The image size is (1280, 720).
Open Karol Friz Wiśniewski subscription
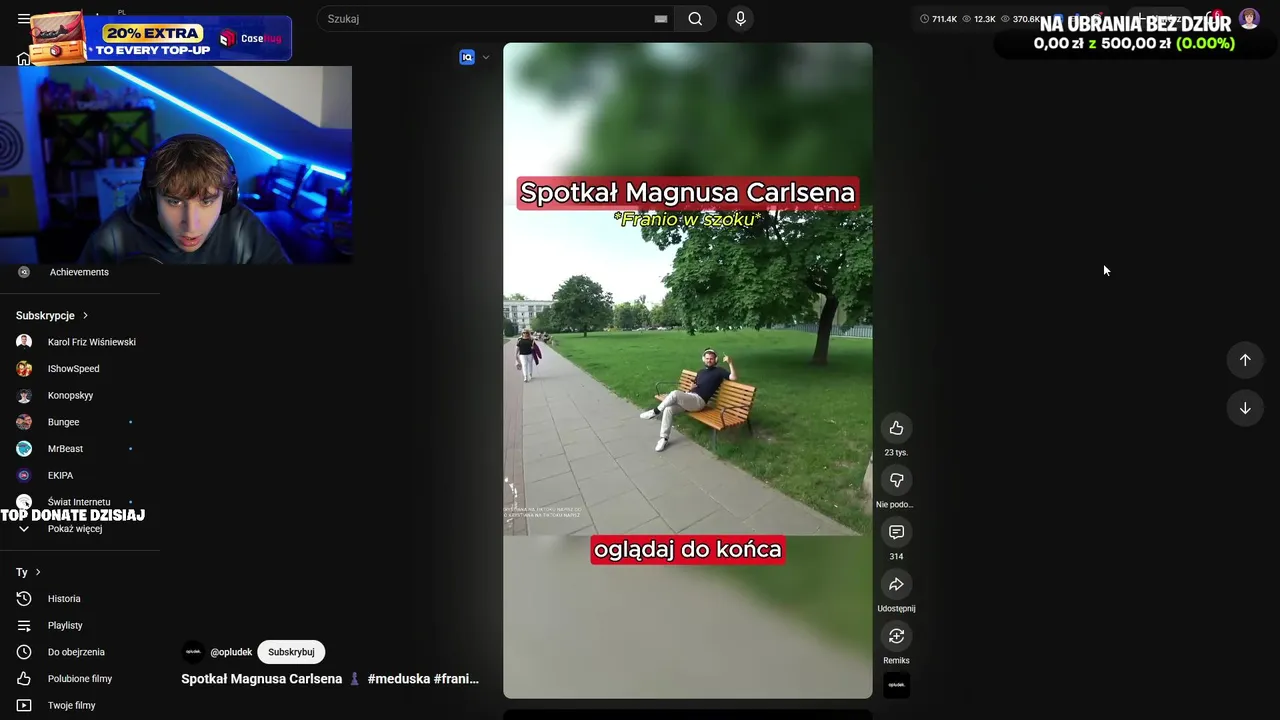pyautogui.click(x=80, y=342)
